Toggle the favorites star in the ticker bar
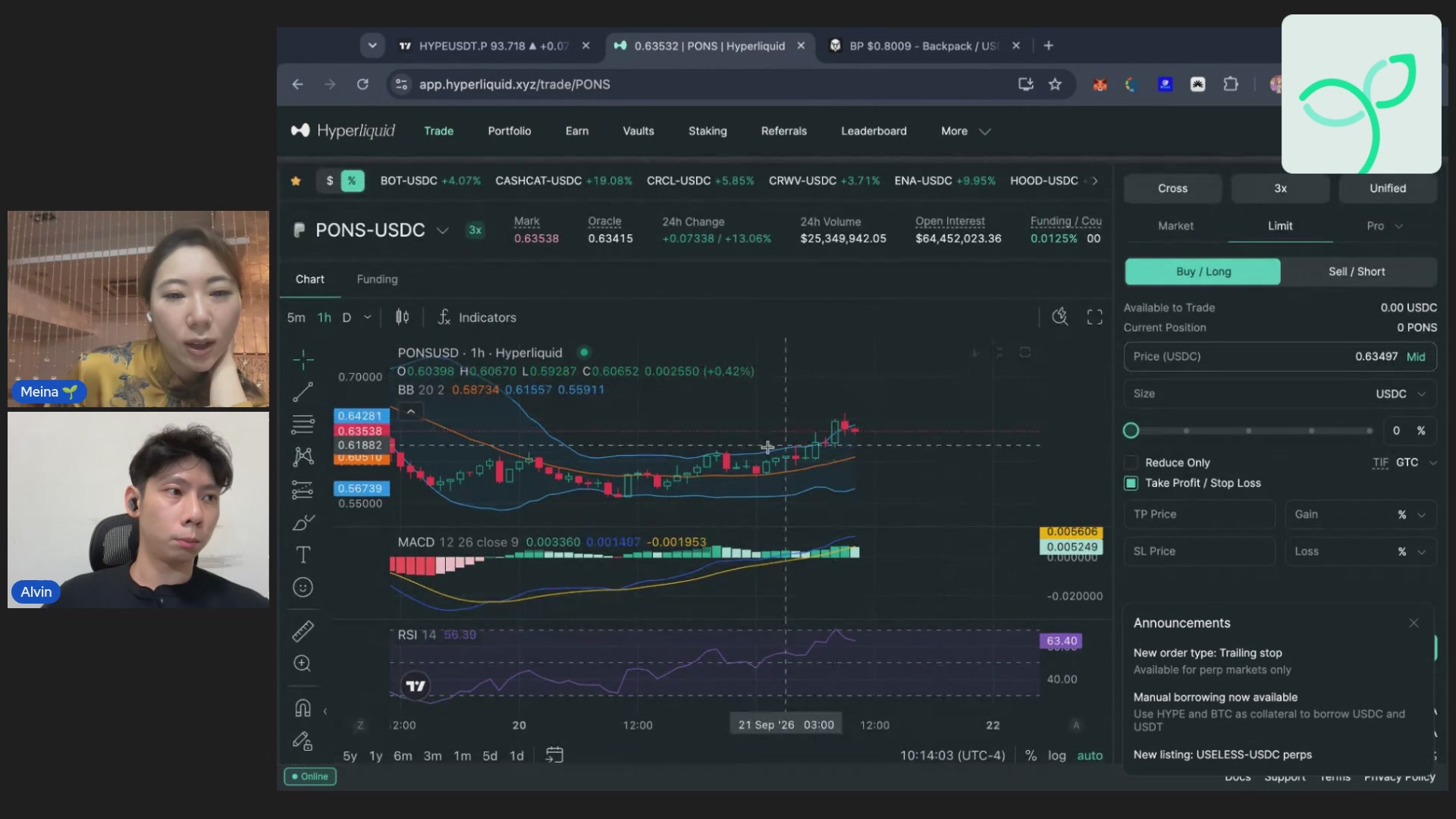The image size is (1456, 819). pyautogui.click(x=296, y=180)
